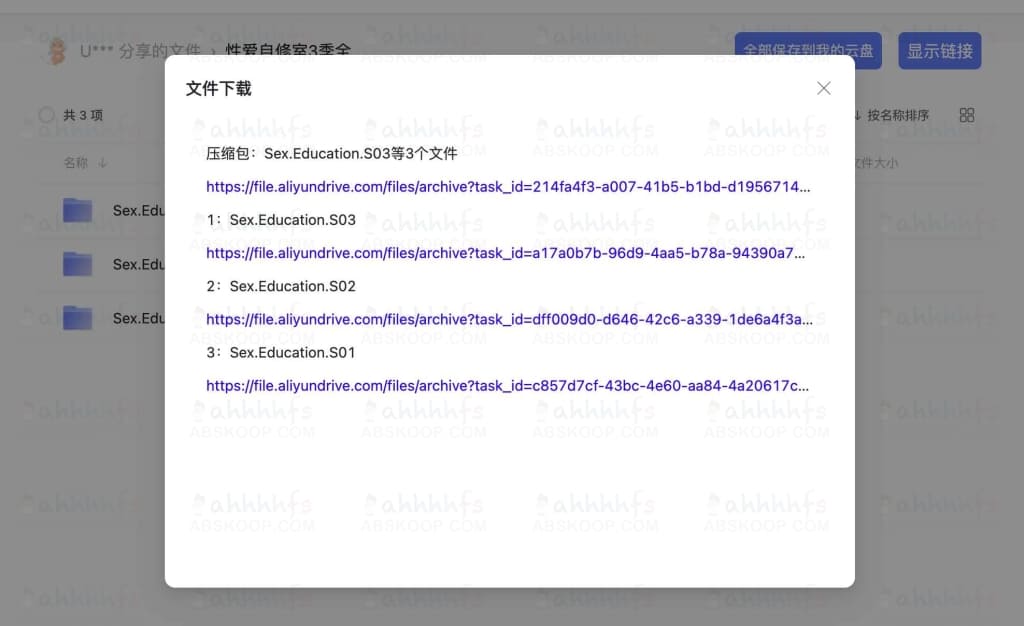
Task: Click the '1：Sex.Education.S03' label
Action: [281, 220]
